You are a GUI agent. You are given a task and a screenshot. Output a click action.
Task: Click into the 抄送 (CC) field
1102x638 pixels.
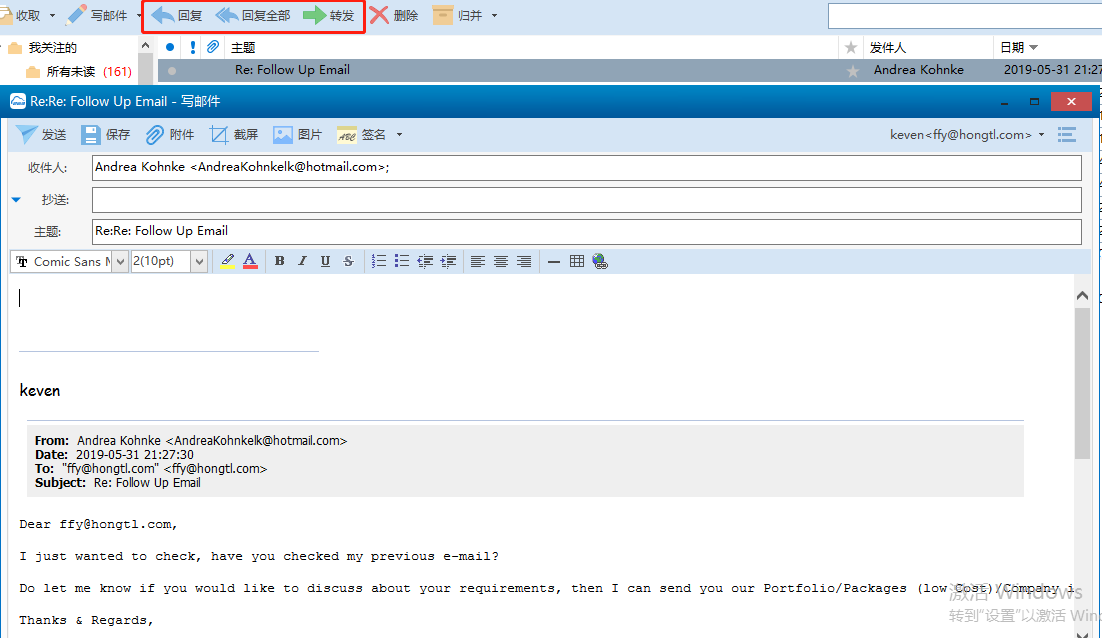click(586, 200)
